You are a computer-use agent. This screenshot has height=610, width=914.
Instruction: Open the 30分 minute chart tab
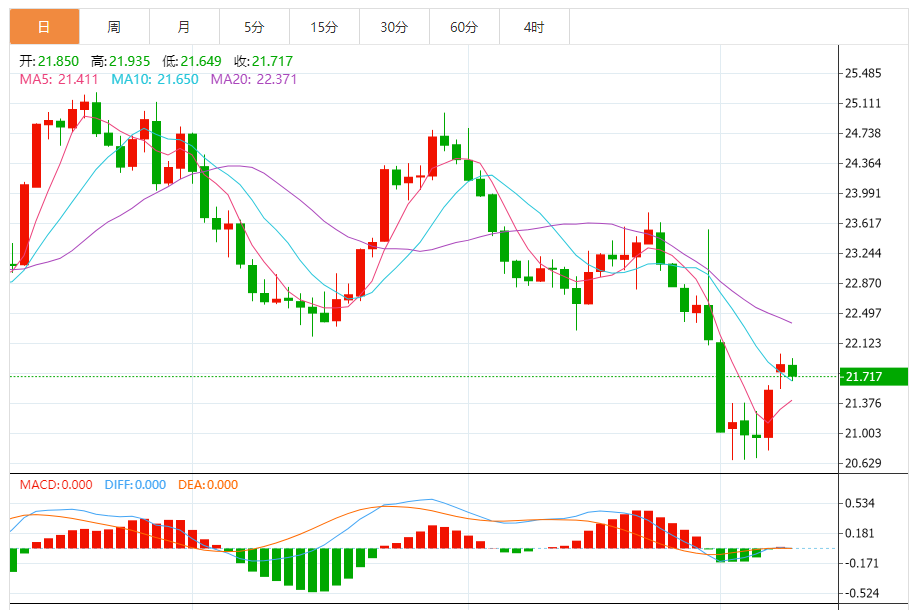(x=394, y=27)
